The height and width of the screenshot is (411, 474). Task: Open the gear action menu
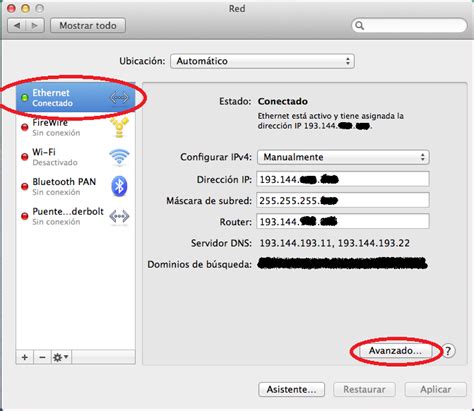click(x=61, y=357)
